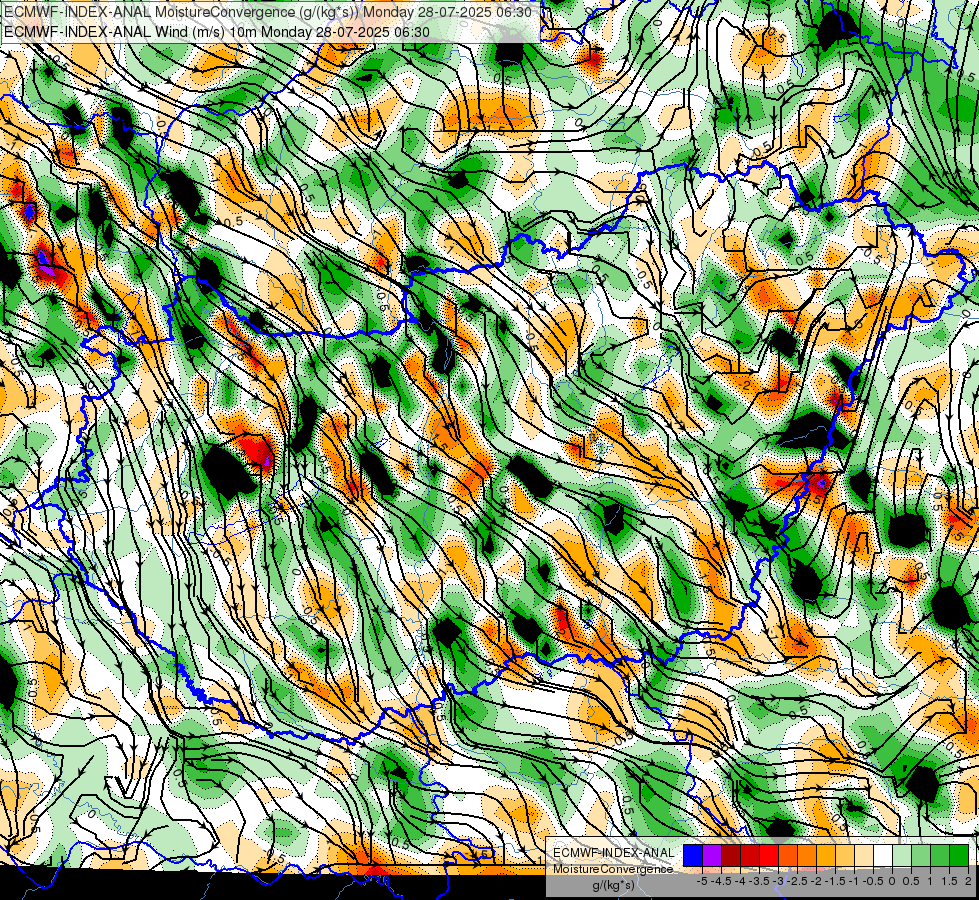Click the '-4' tick label in legend
Screen dimensions: 979x900
tap(740, 881)
